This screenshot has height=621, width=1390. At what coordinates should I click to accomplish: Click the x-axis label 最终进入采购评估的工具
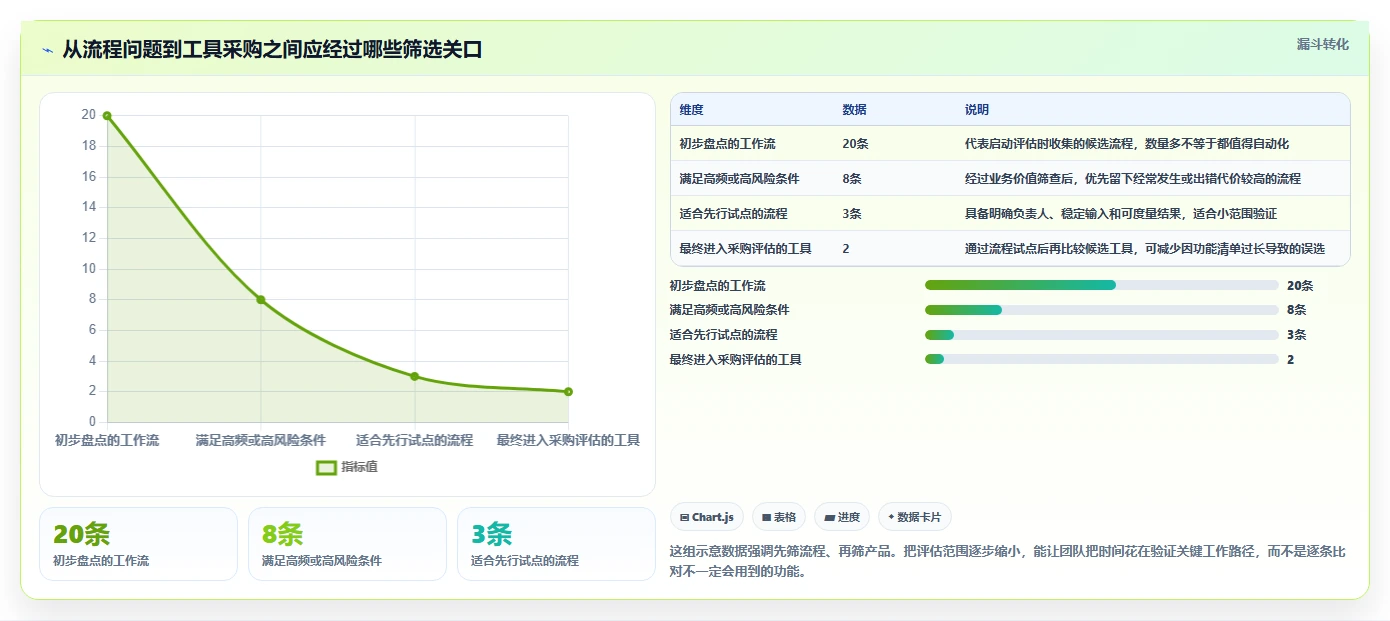(568, 440)
